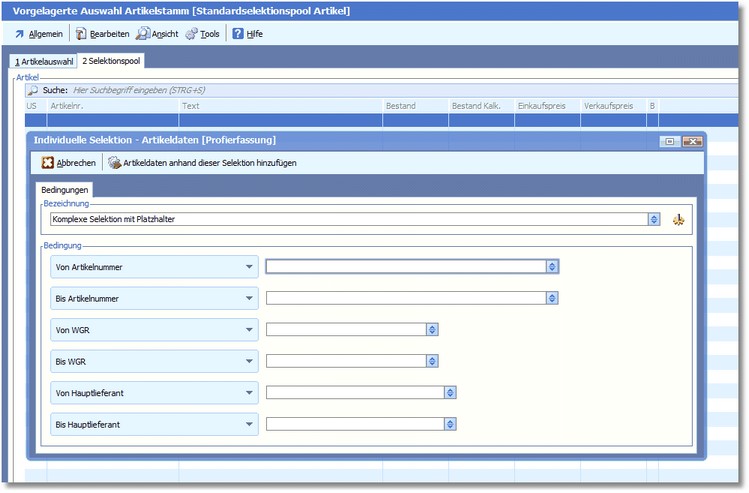Image resolution: width=749 pixels, height=493 pixels.
Task: Switch to the 1 Artikelauswahl tab
Action: click(x=44, y=61)
